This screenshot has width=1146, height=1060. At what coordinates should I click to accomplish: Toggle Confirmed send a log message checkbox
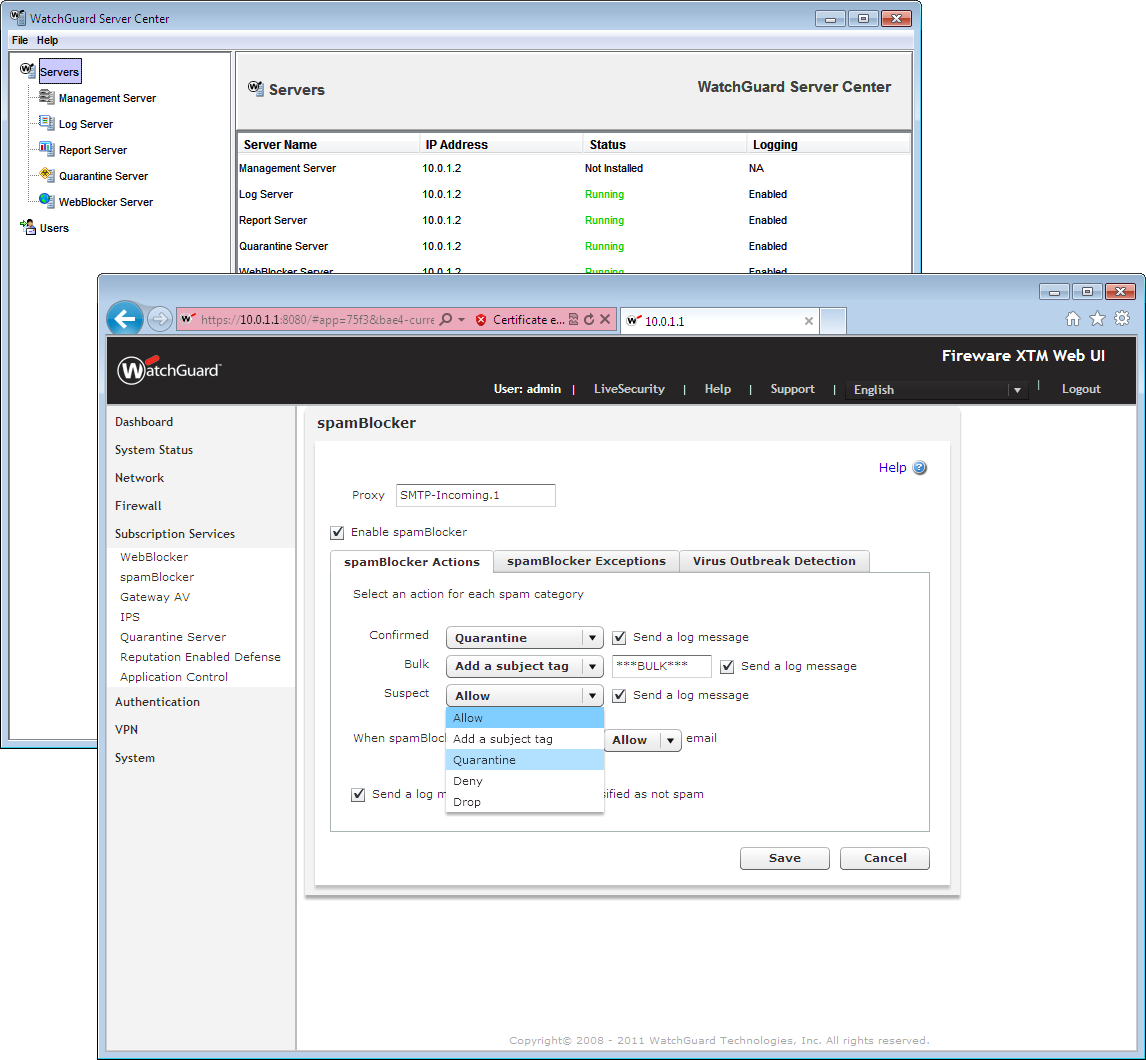619,637
